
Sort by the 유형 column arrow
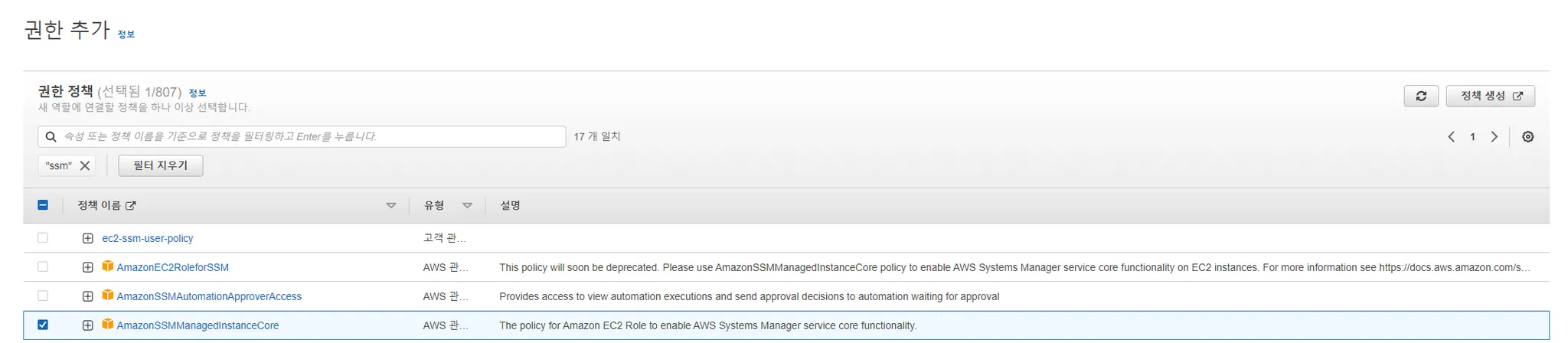point(467,205)
